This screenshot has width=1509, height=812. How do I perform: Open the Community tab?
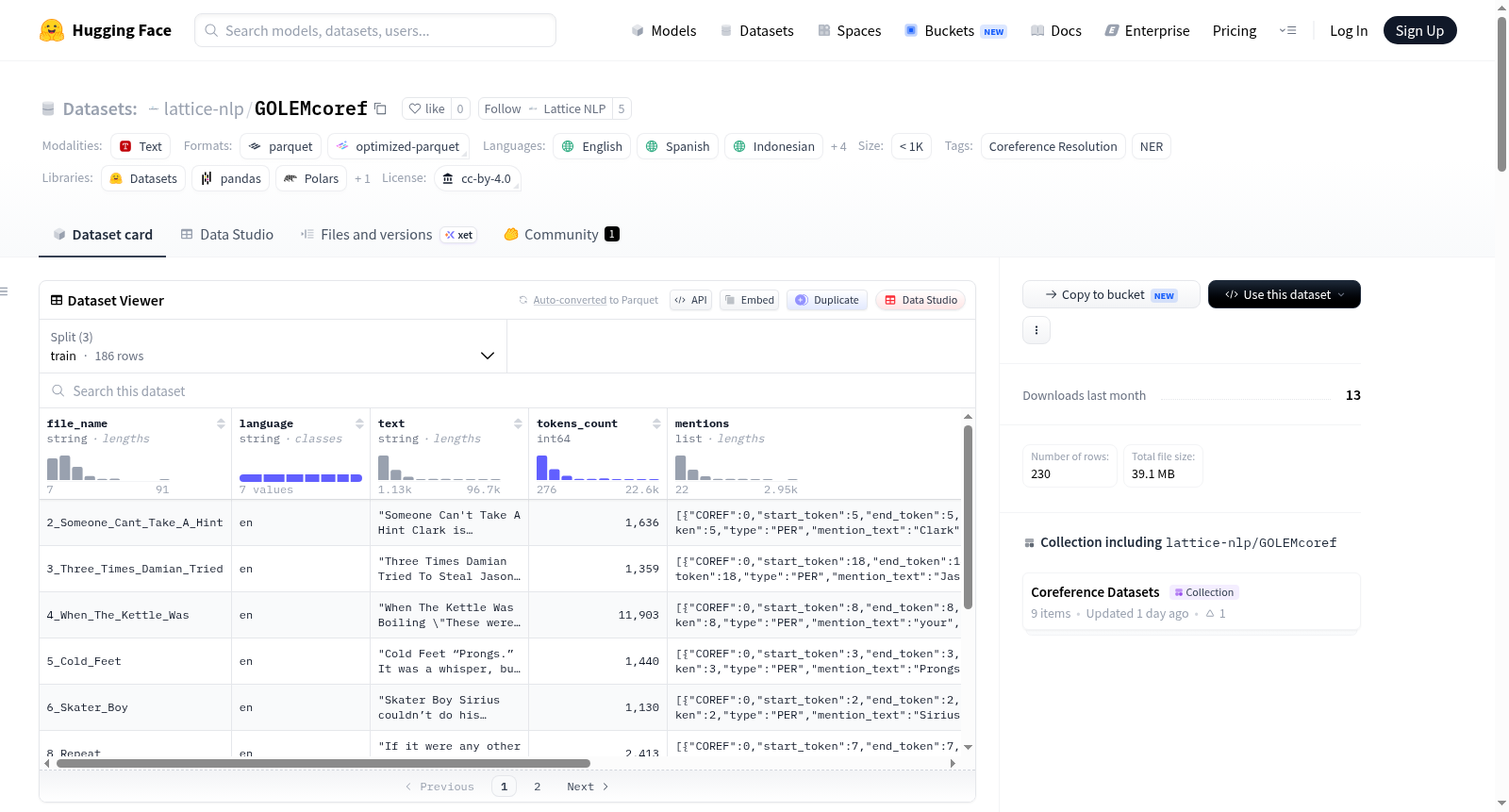(x=561, y=234)
